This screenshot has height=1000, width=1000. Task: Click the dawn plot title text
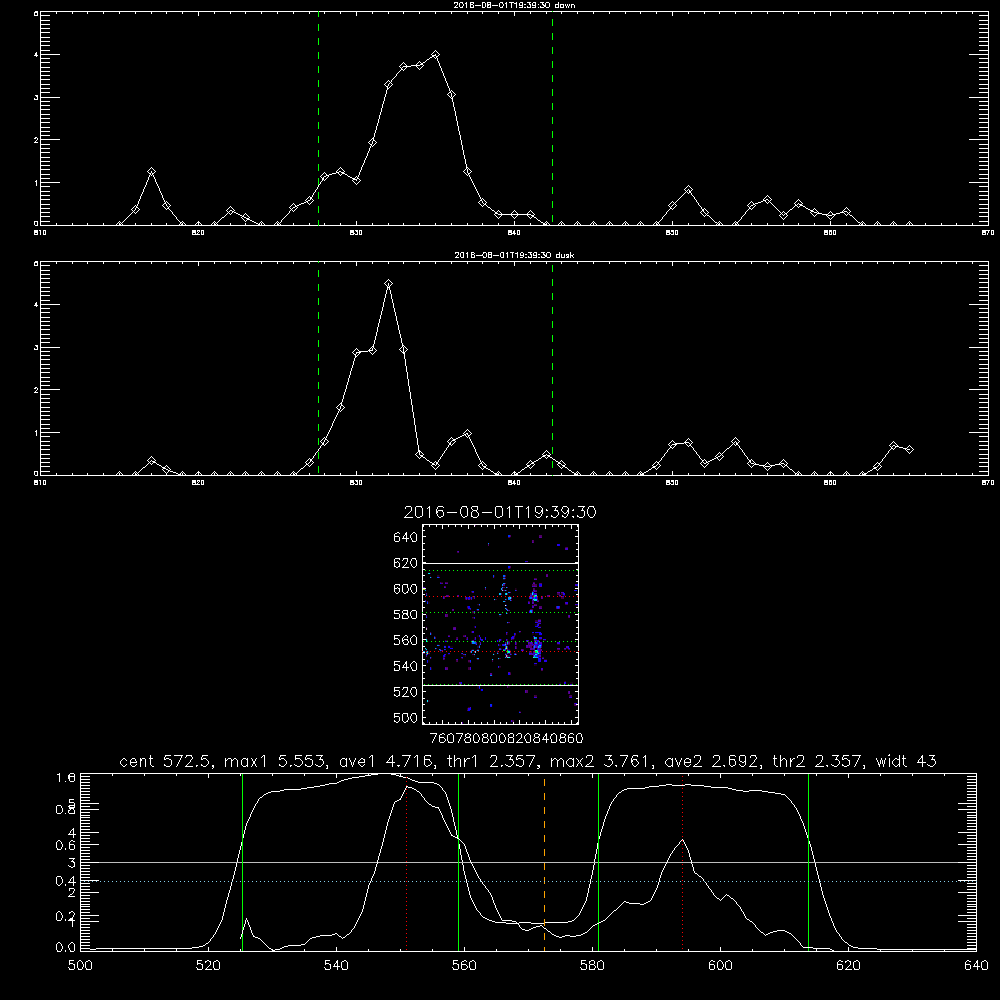coord(514,5)
